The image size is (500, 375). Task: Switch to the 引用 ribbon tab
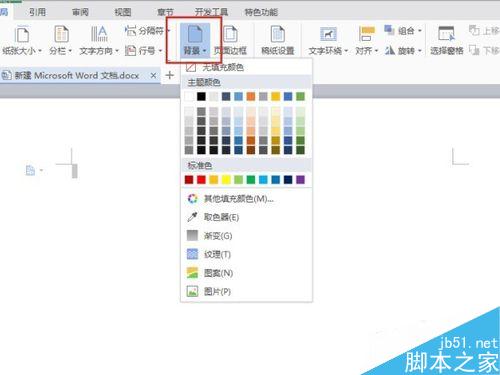[x=37, y=12]
